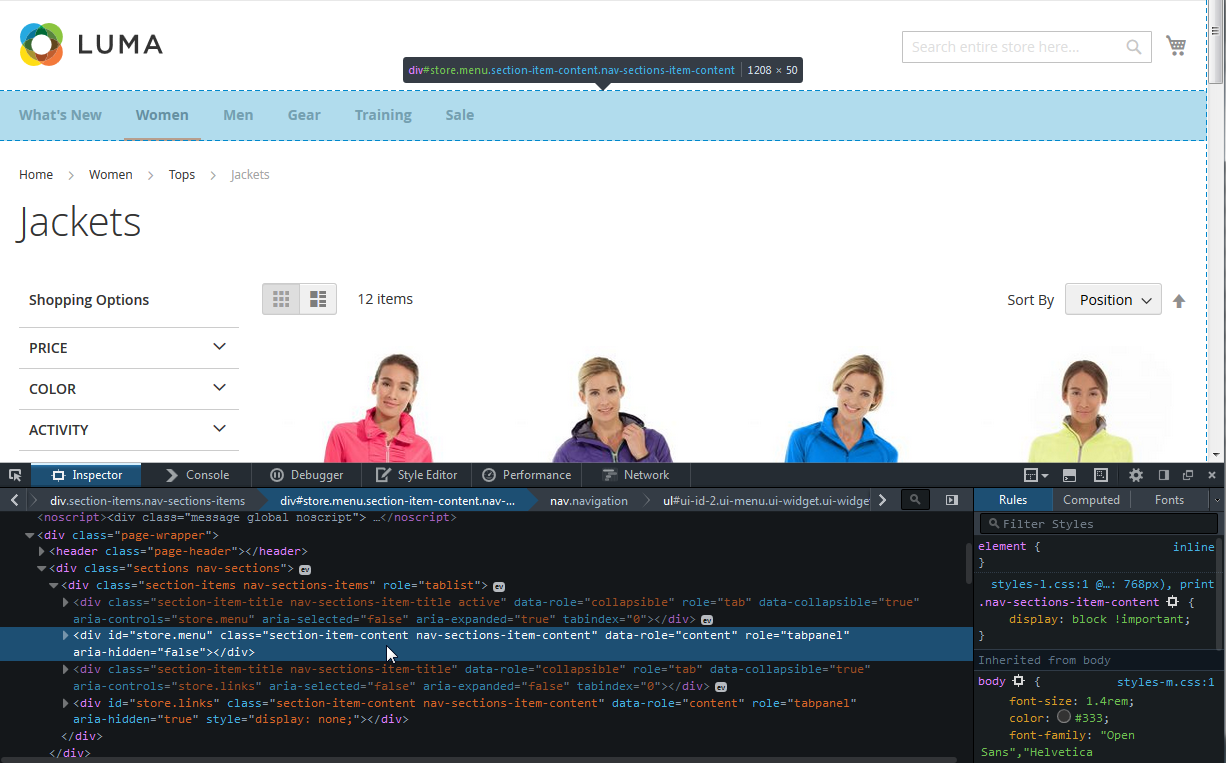Open the shopping cart icon

tap(1176, 46)
